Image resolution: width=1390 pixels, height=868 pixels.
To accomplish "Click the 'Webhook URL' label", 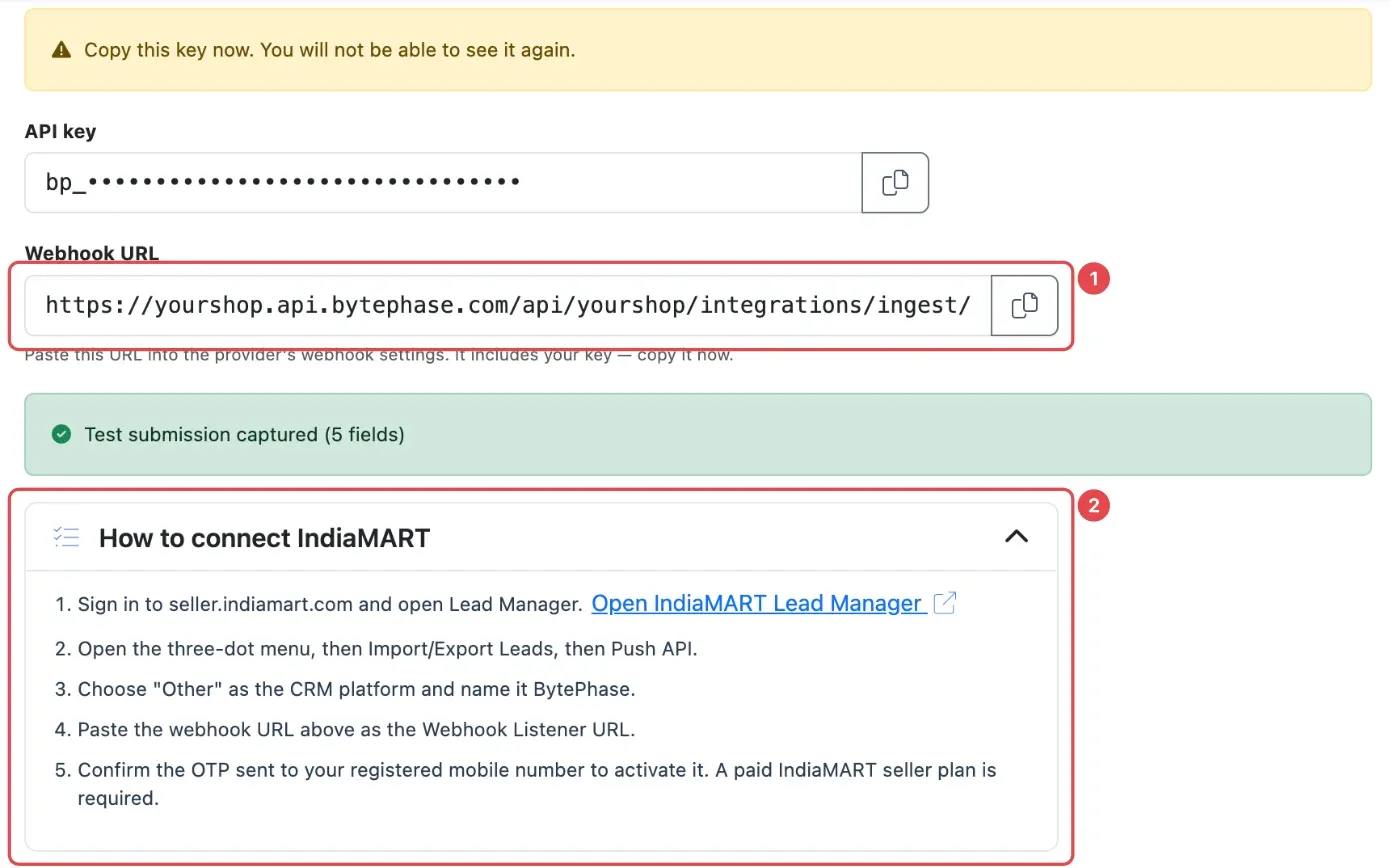I will coord(92,253).
